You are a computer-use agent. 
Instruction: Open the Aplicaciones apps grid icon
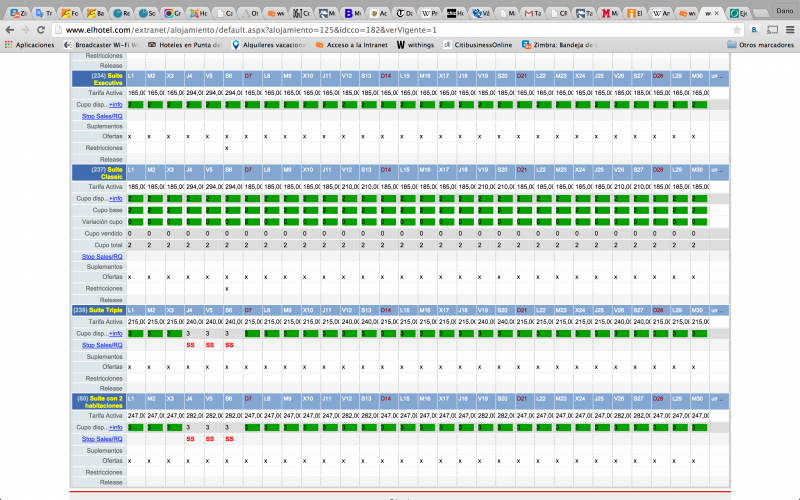pyautogui.click(x=9, y=45)
